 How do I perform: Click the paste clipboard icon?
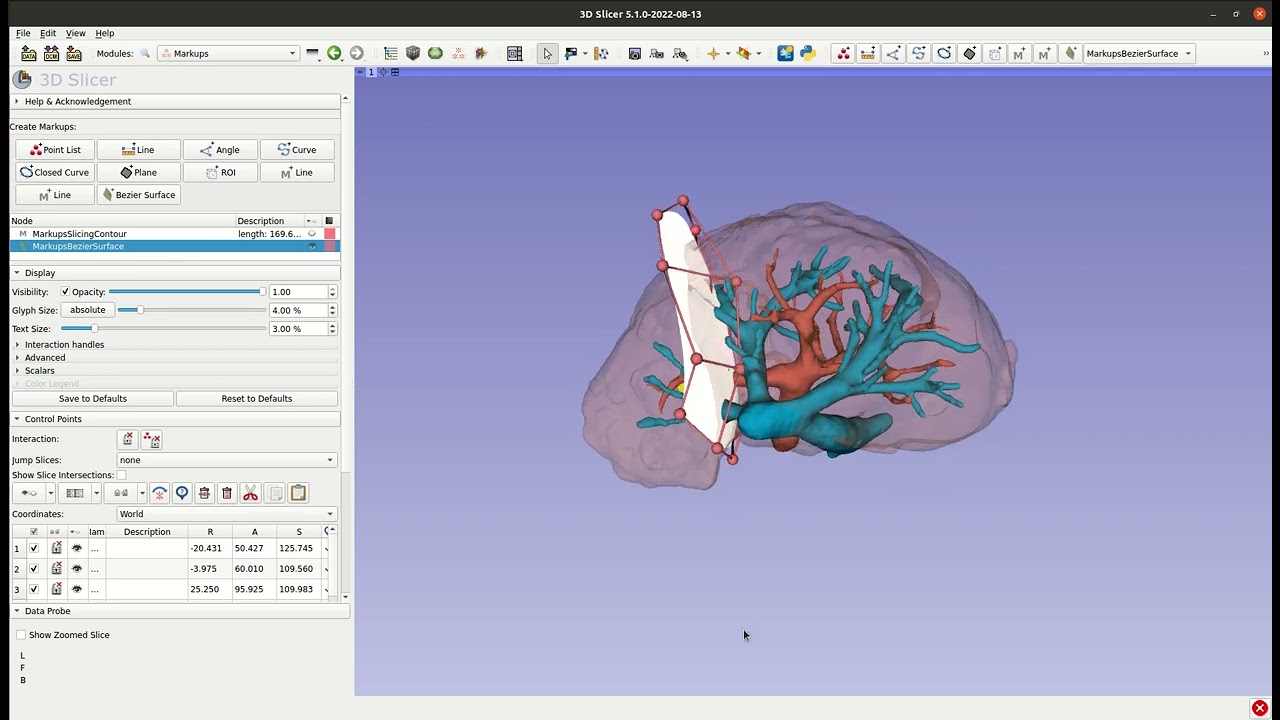[x=298, y=493]
